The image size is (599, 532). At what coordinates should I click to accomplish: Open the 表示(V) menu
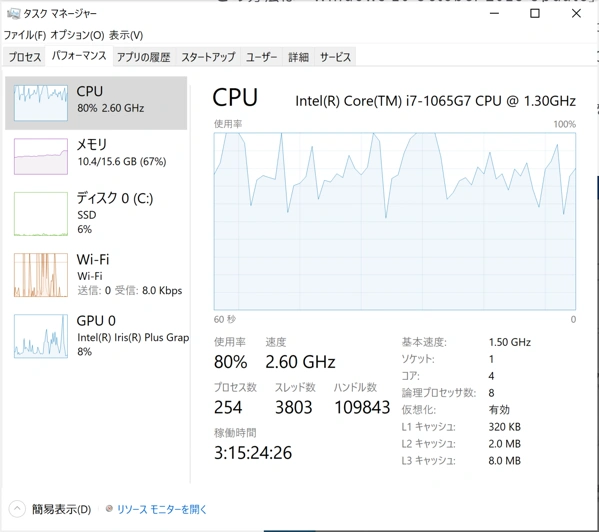pos(126,36)
